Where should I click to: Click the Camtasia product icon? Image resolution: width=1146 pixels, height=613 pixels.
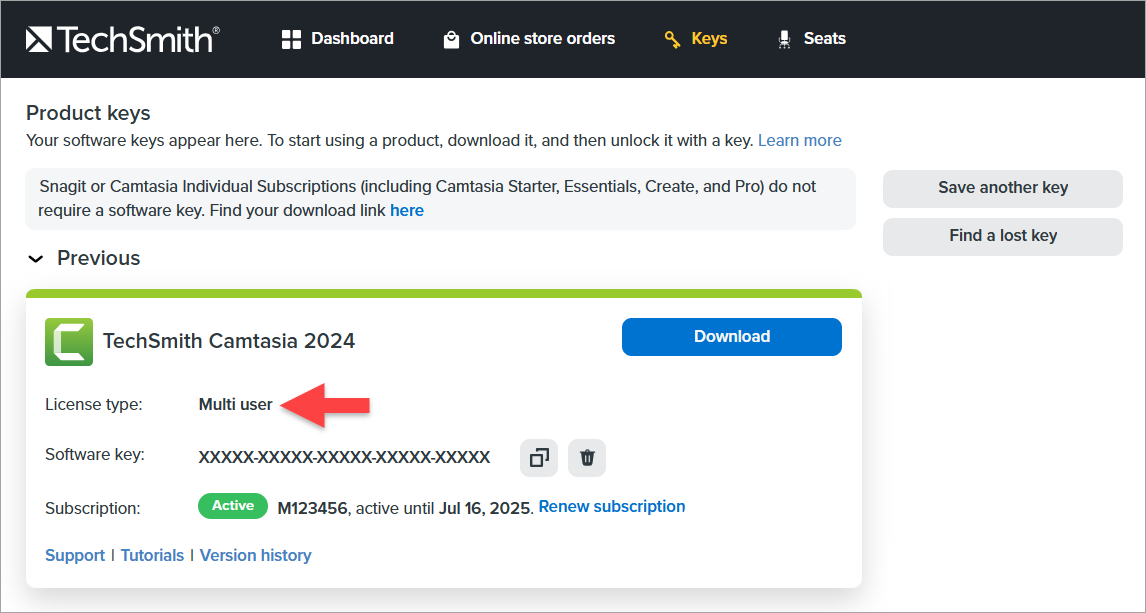point(69,341)
